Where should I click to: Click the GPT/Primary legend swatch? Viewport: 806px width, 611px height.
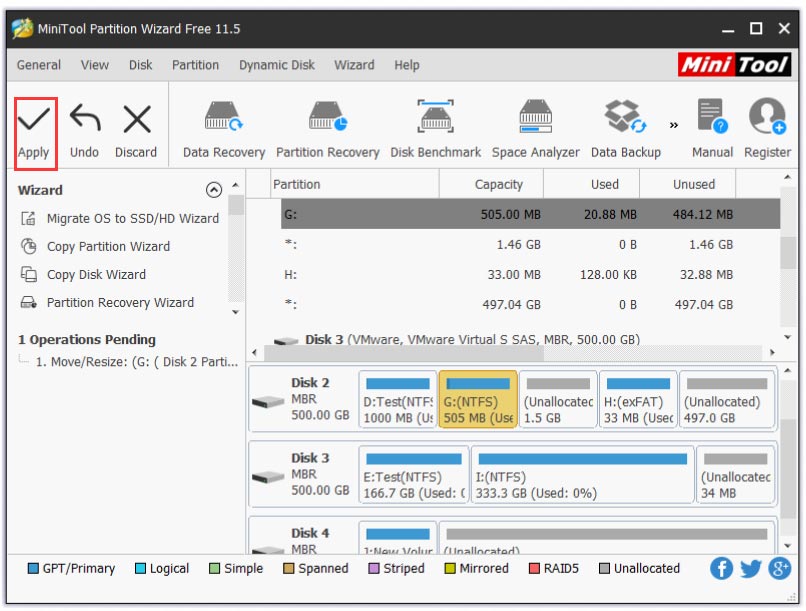click(33, 569)
